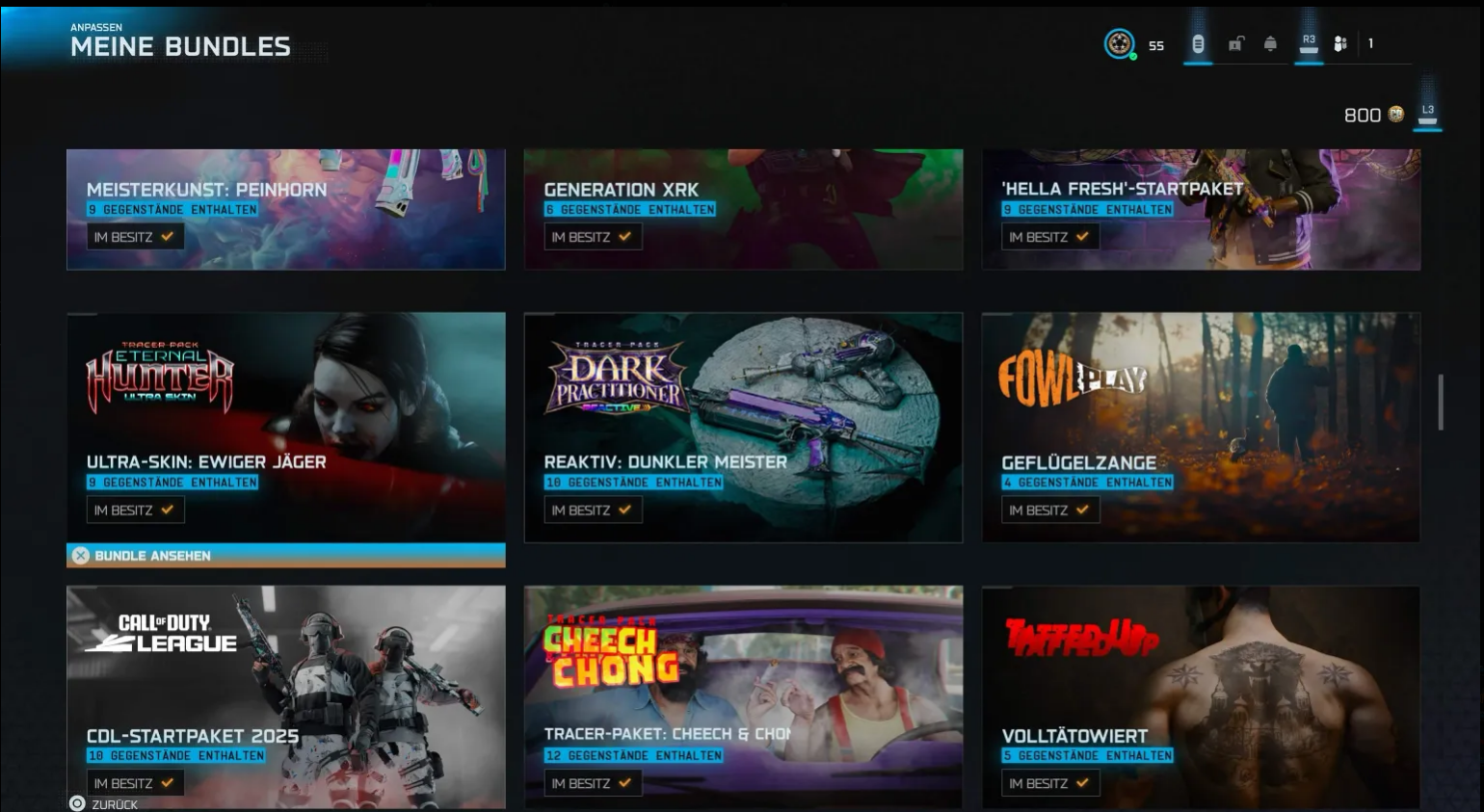Image resolution: width=1484 pixels, height=812 pixels.
Task: Click the vertical scrollbar handle on the right
Action: click(1441, 402)
